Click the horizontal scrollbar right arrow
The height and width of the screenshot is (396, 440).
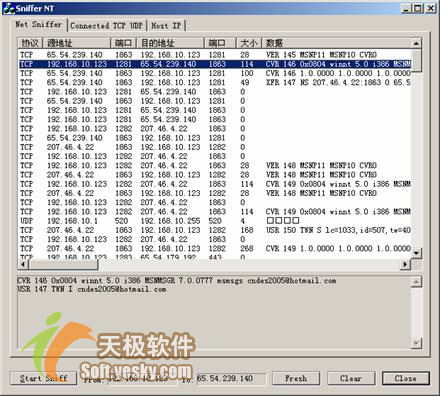point(405,264)
